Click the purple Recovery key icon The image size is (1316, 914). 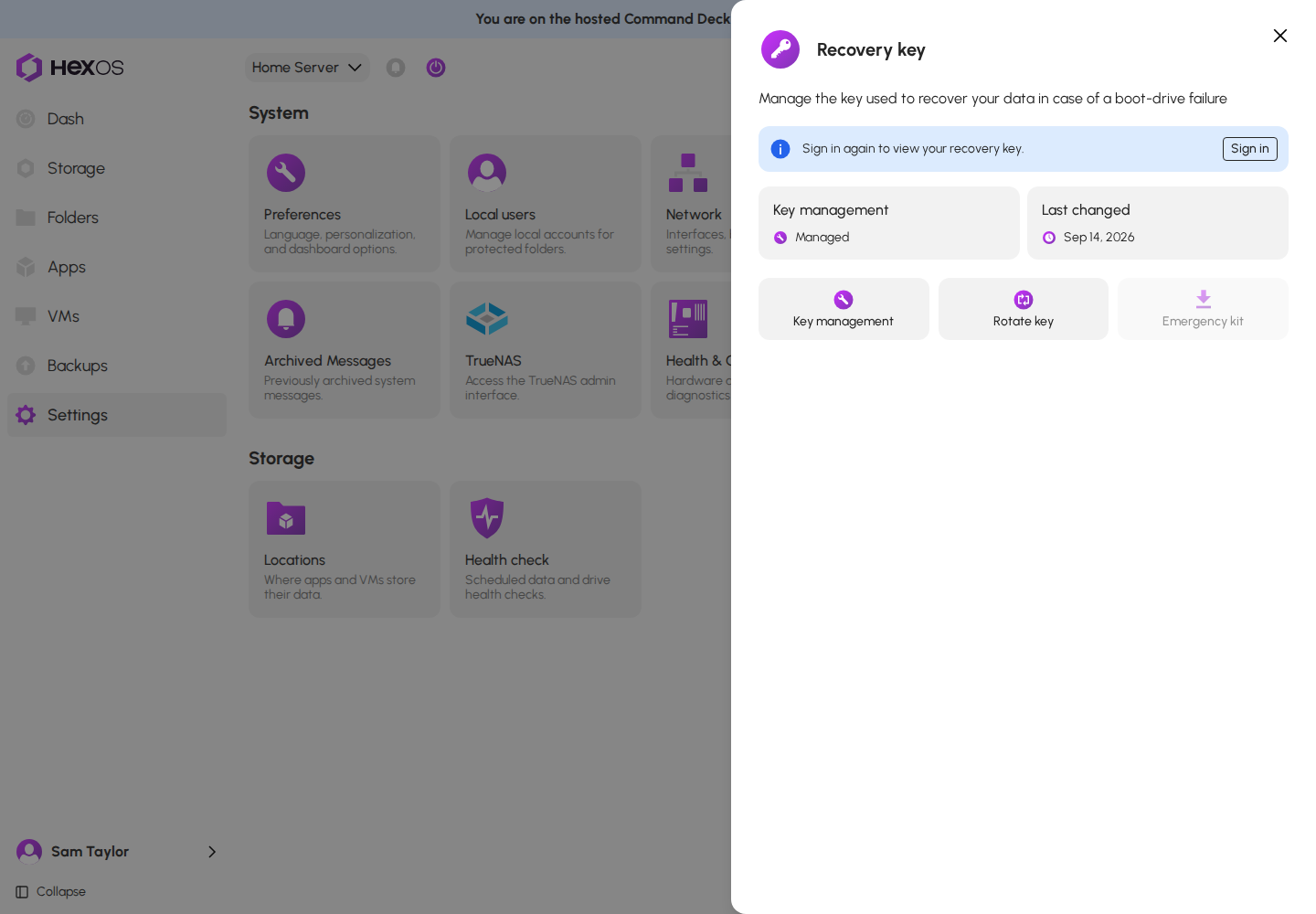(x=780, y=49)
